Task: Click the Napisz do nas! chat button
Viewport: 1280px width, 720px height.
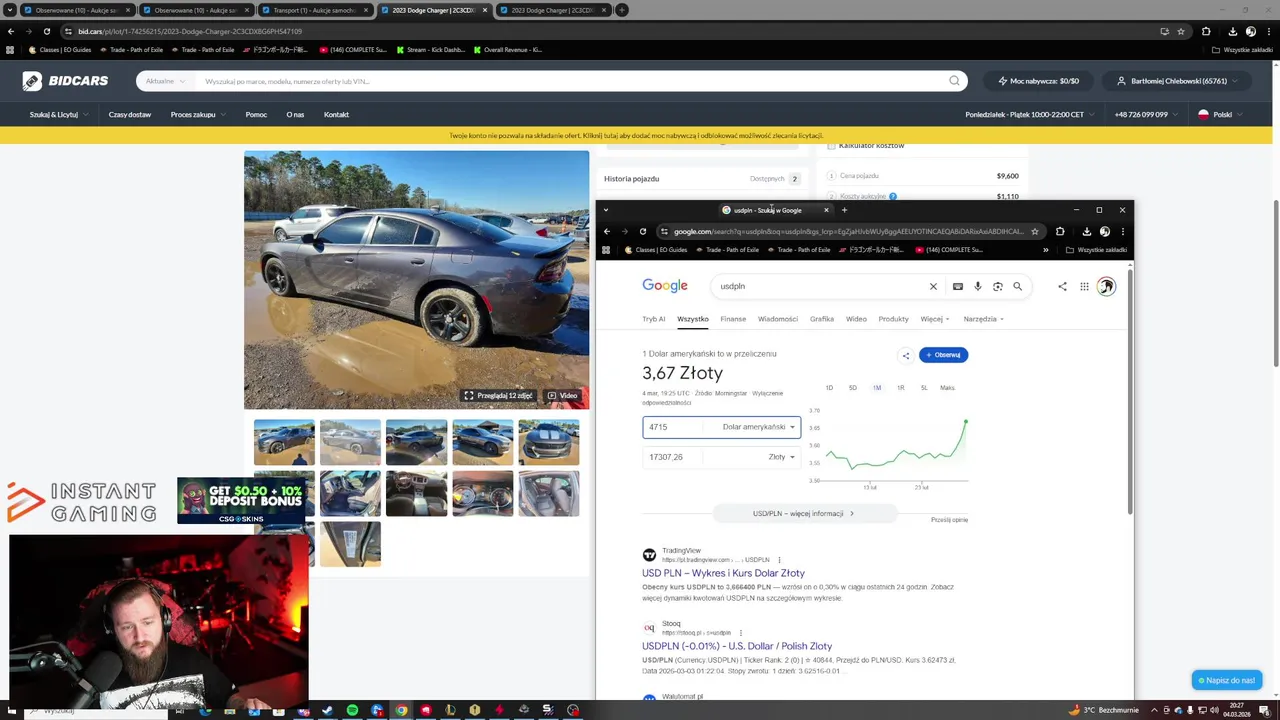Action: (1227, 680)
